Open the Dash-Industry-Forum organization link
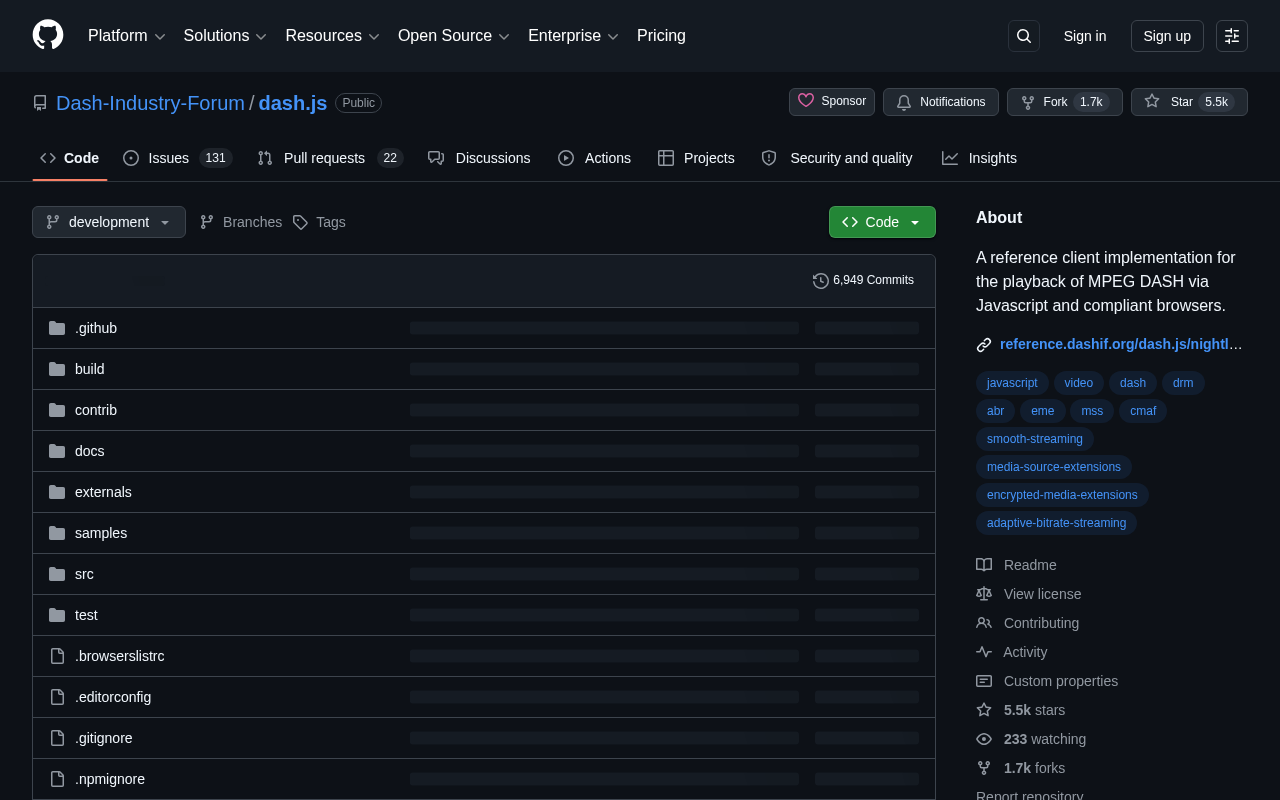 pos(150,103)
